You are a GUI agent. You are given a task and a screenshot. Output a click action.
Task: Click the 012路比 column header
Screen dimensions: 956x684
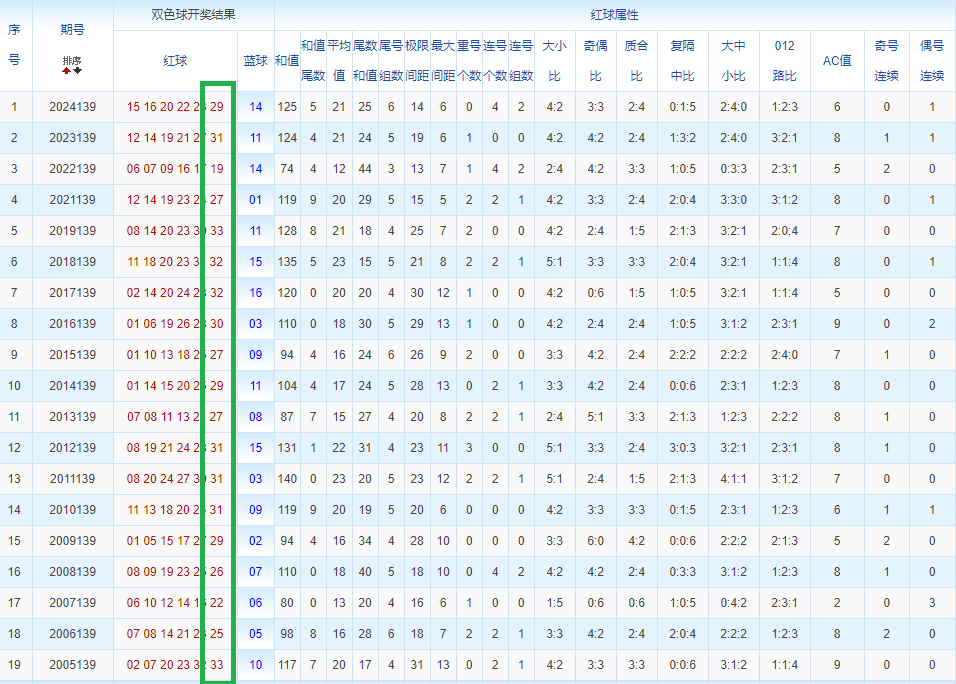(x=785, y=61)
